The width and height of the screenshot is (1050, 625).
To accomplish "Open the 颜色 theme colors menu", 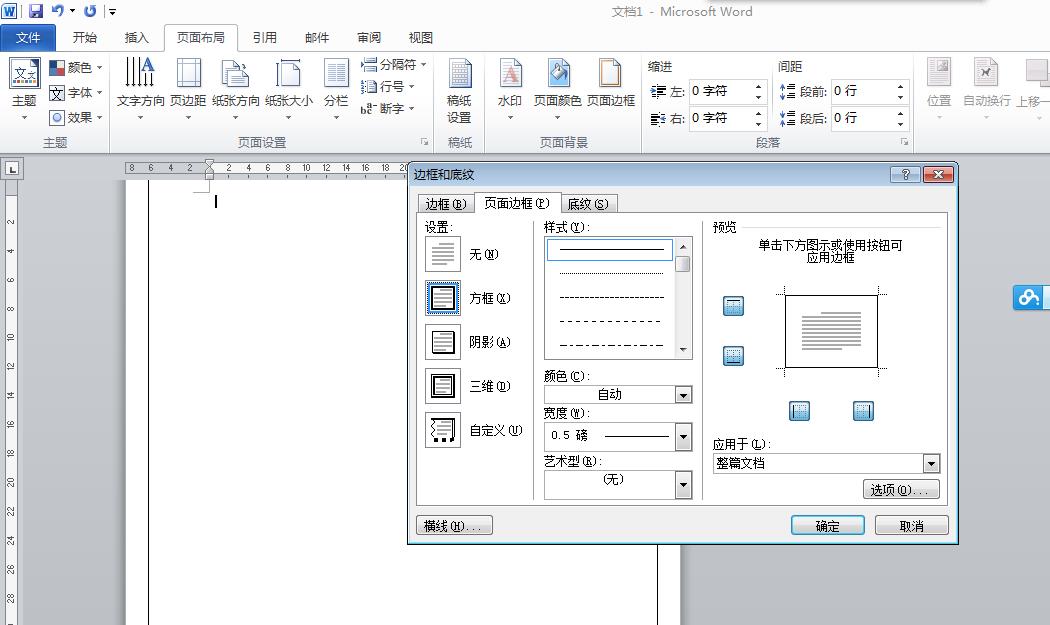I will pos(76,67).
